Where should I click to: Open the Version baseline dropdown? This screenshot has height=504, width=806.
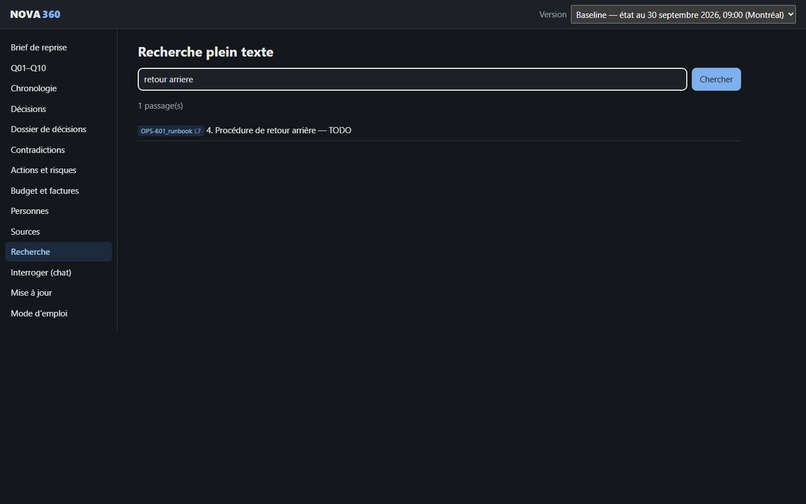click(x=683, y=14)
